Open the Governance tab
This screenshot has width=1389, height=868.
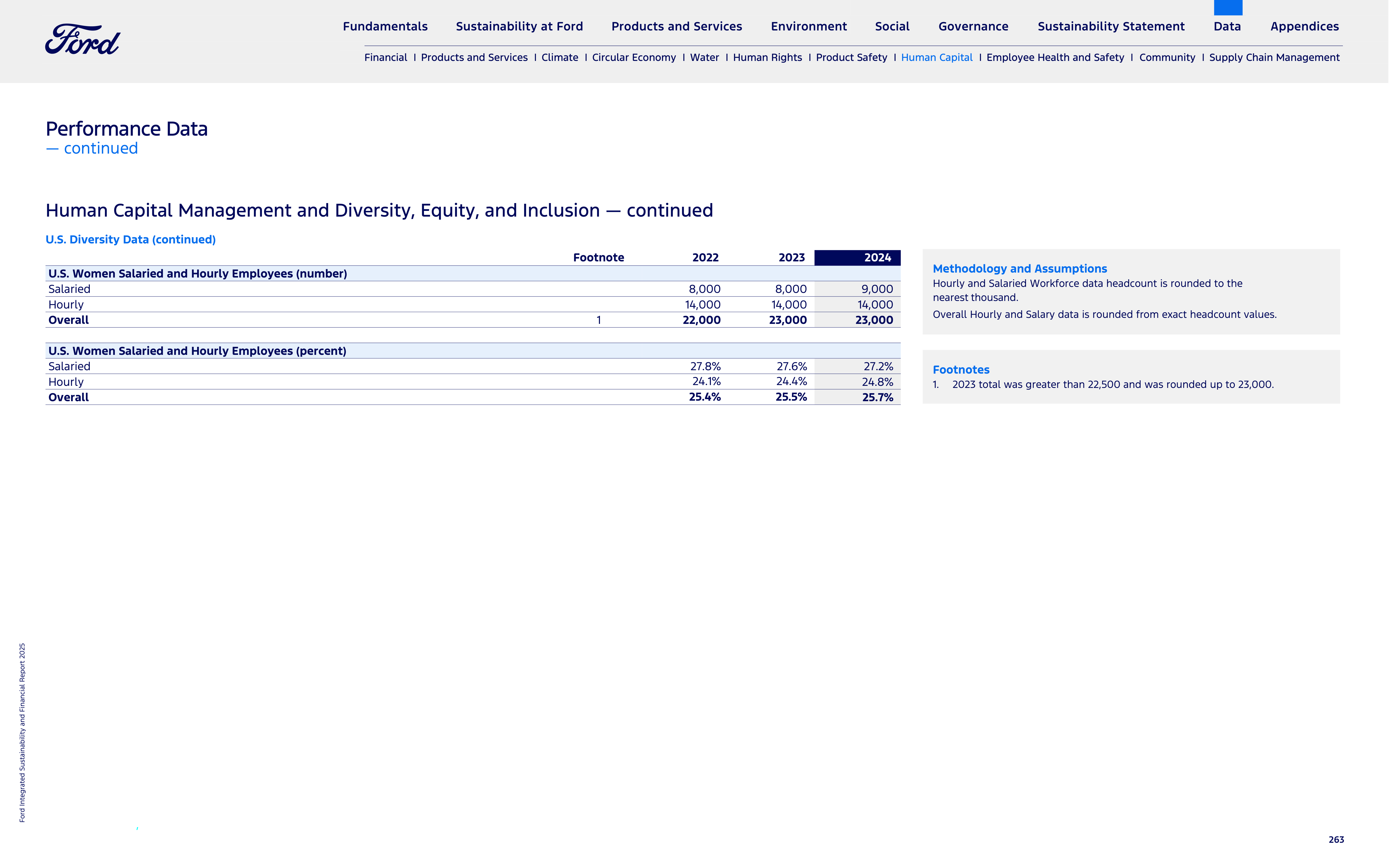[973, 26]
